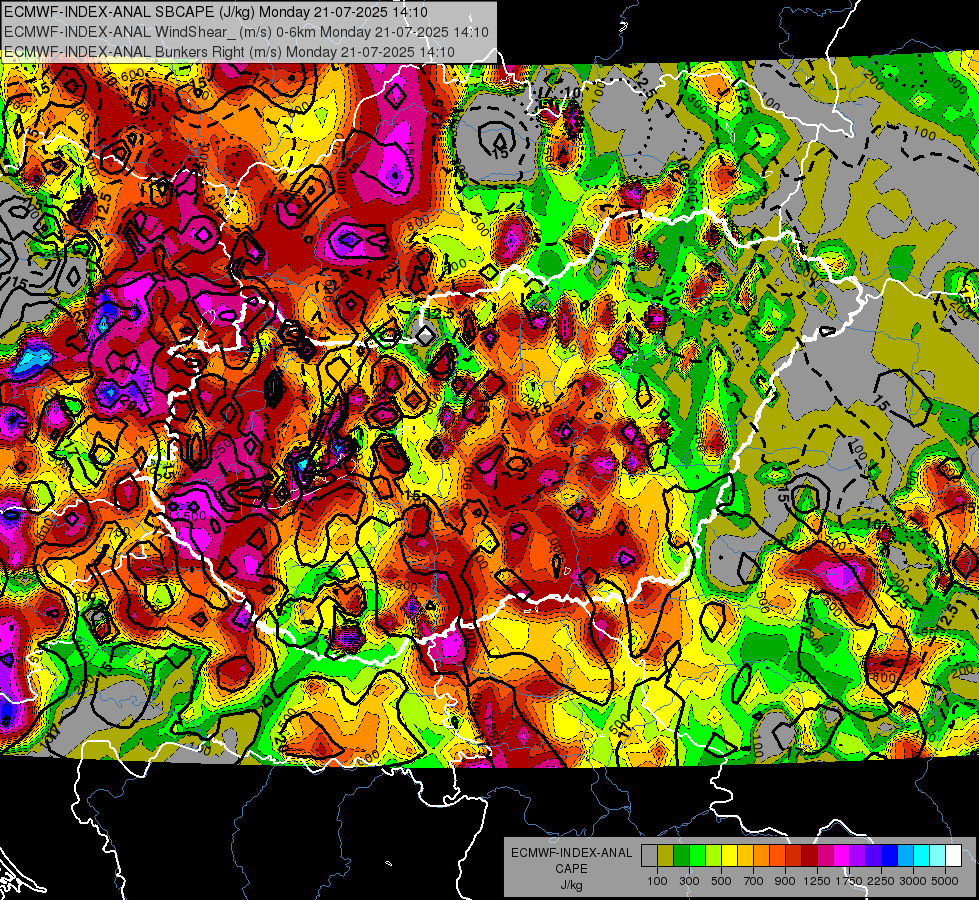Click the pale cyan legend swatch before 5000
979x900 pixels.
click(937, 855)
